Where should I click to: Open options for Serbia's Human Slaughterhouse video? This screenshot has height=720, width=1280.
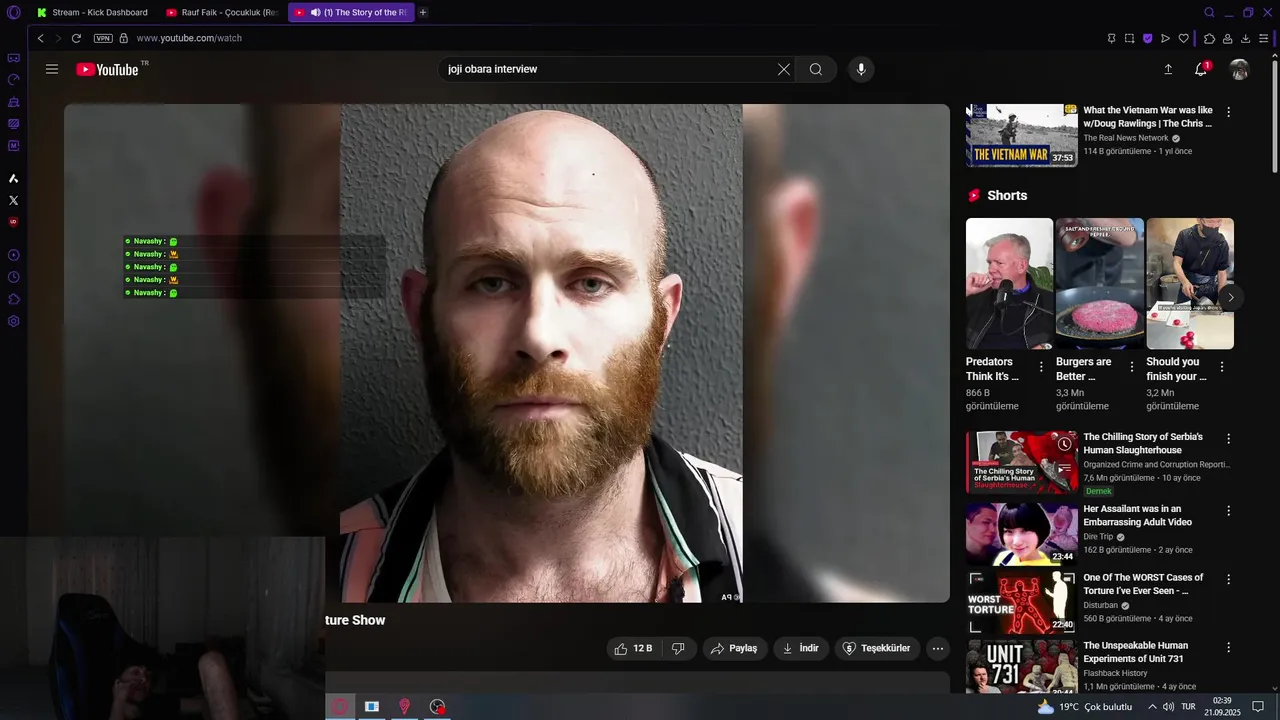(x=1229, y=439)
